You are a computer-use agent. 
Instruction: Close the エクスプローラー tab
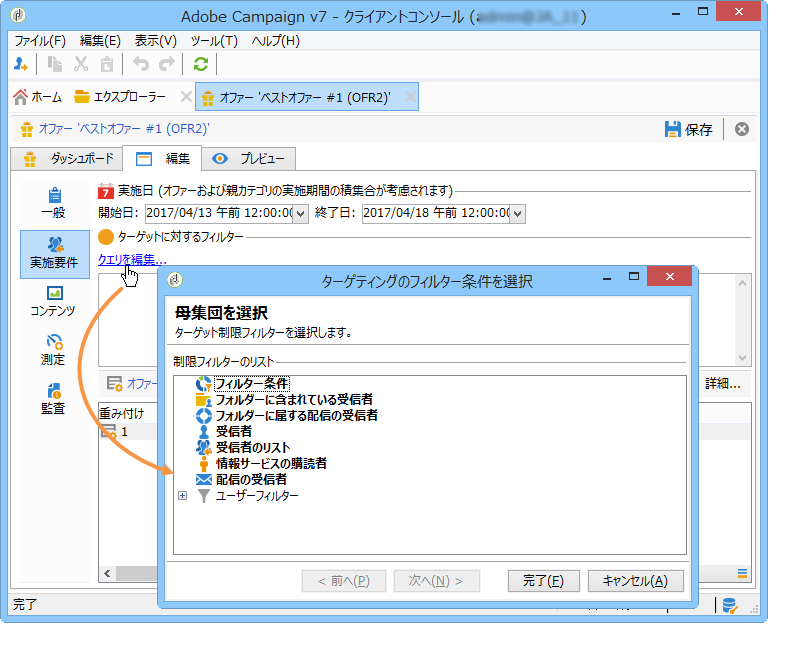[x=186, y=96]
